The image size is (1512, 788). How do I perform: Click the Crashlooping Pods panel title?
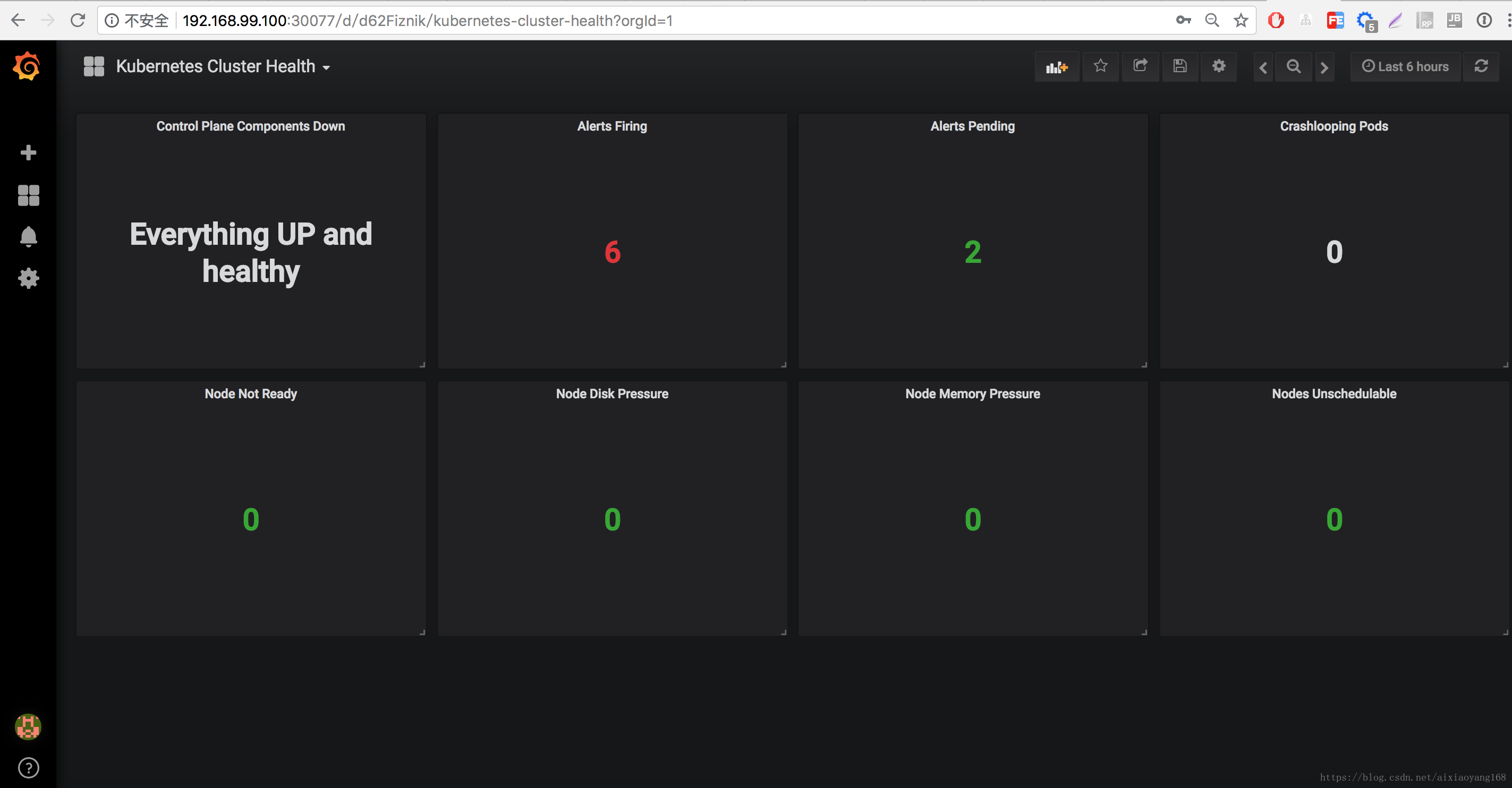[1334, 126]
